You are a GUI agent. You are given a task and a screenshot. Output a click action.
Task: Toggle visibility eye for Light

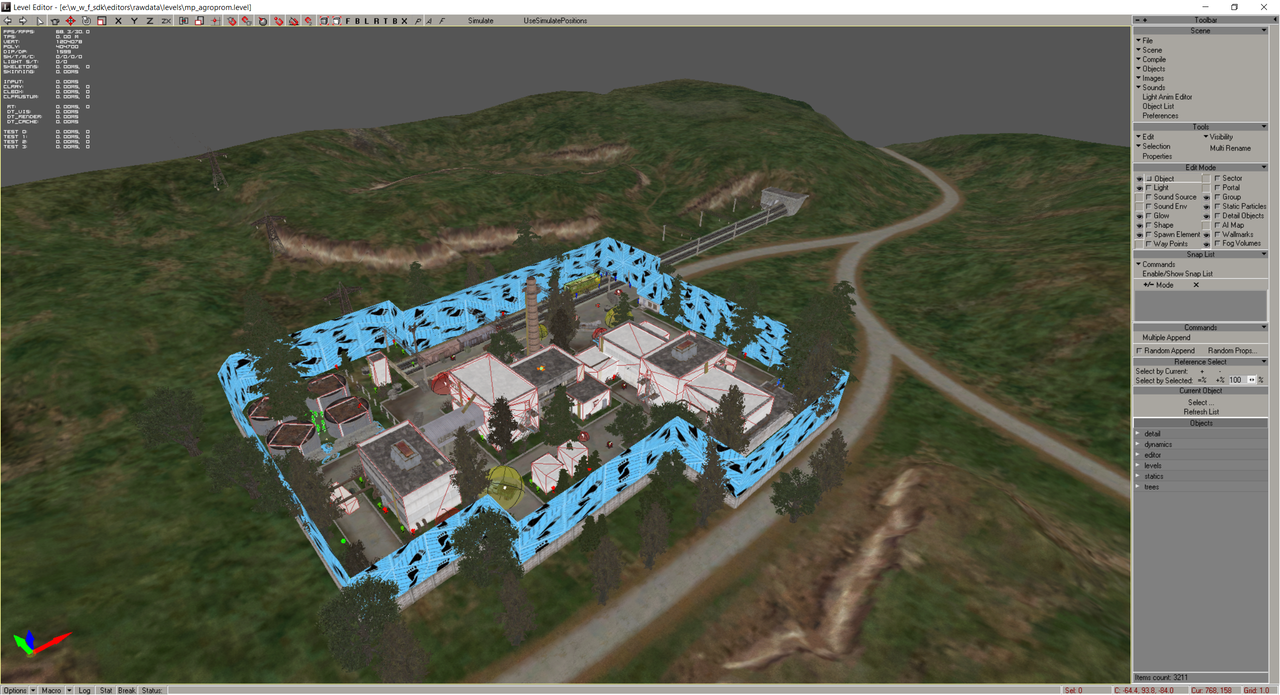coord(1139,188)
